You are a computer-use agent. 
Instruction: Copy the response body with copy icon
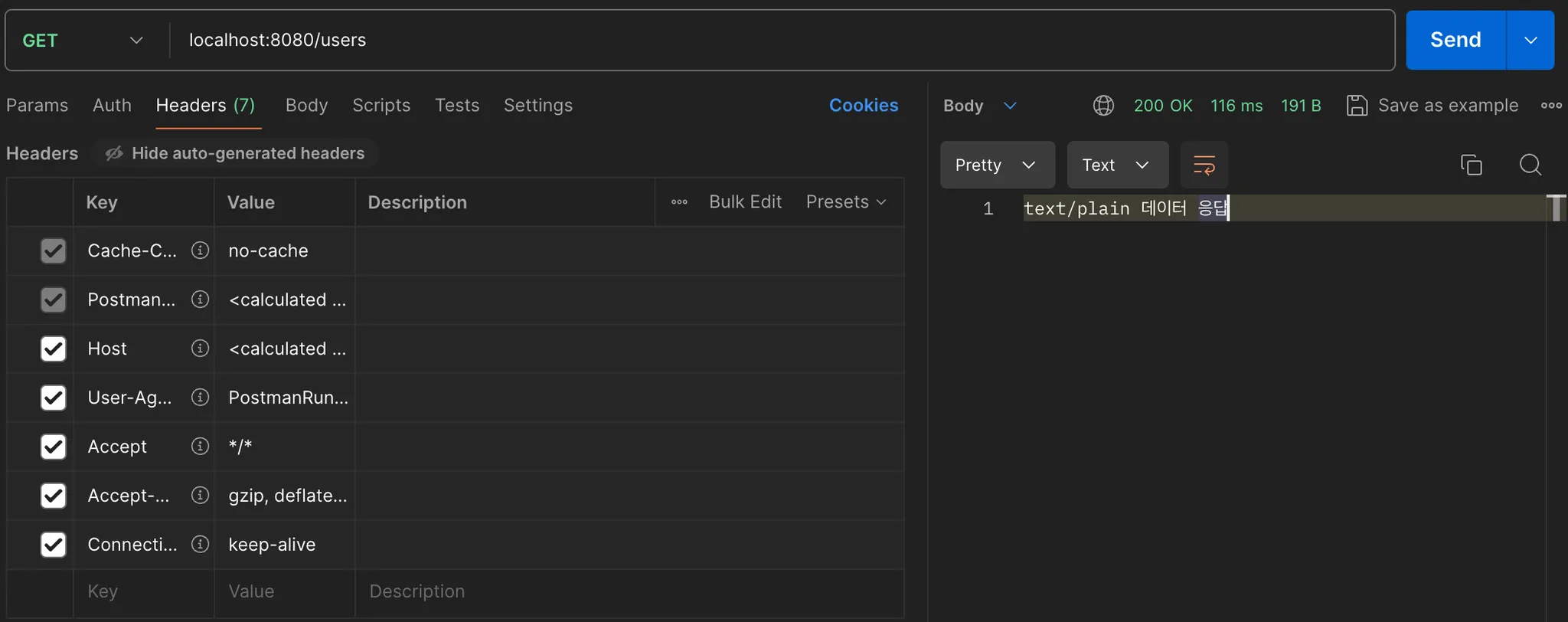pos(1471,165)
